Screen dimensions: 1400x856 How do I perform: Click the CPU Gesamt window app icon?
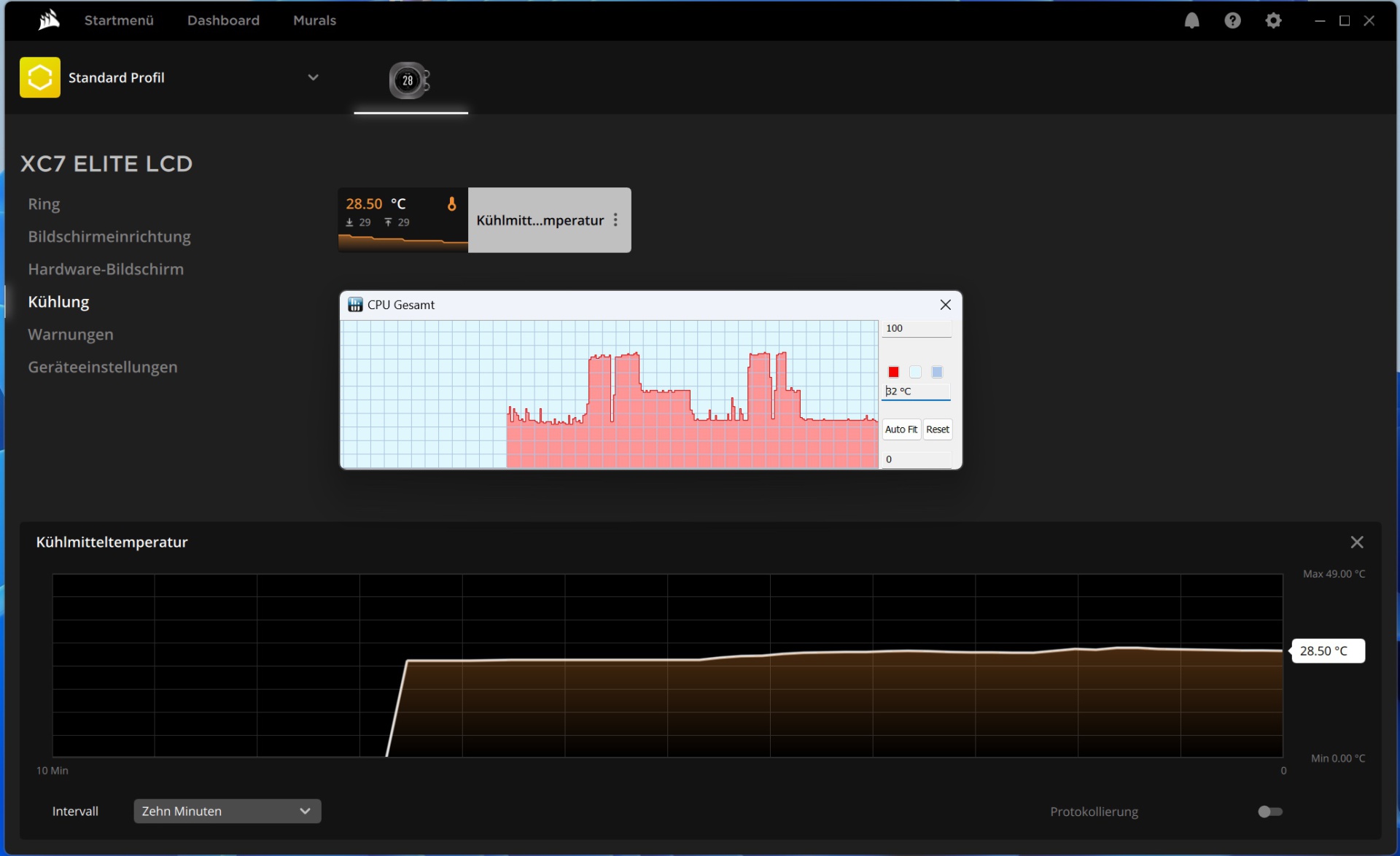355,305
